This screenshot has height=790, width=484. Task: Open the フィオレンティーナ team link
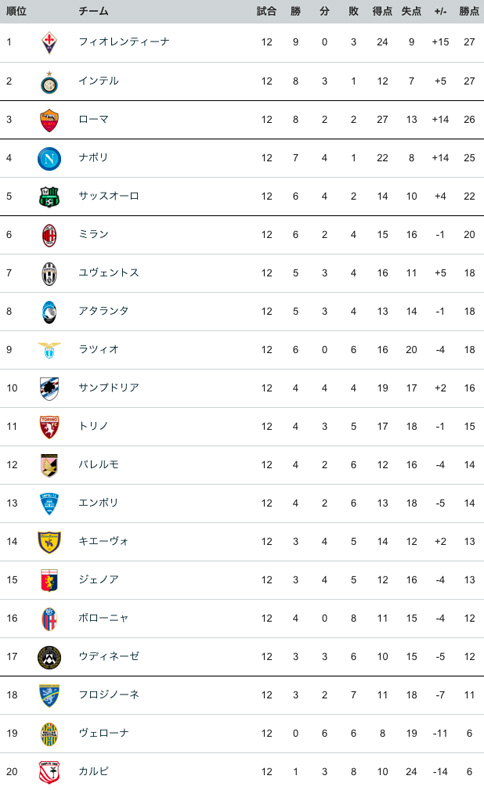tap(124, 42)
